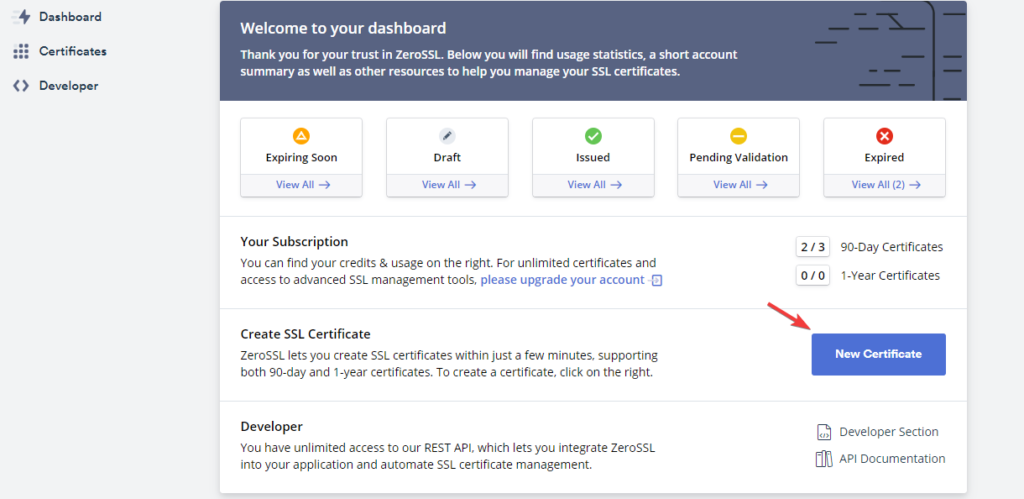Click the red Expired X icon
The width and height of the screenshot is (1024, 499).
point(884,136)
